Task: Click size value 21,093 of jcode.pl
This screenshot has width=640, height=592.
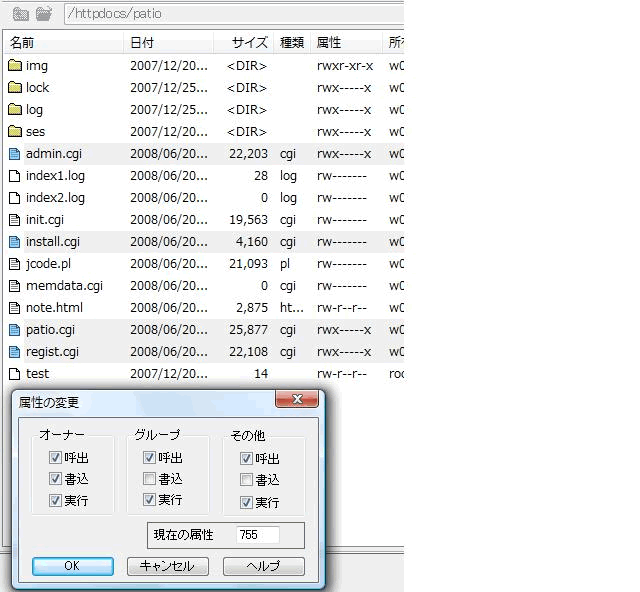Action: (249, 264)
